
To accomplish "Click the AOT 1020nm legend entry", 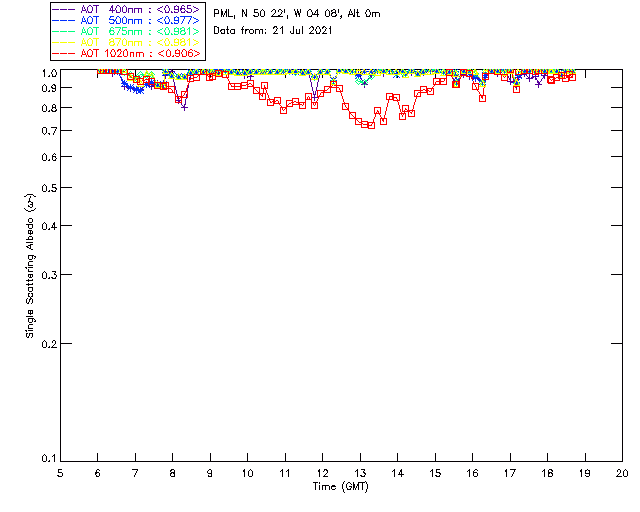I will coord(126,53).
